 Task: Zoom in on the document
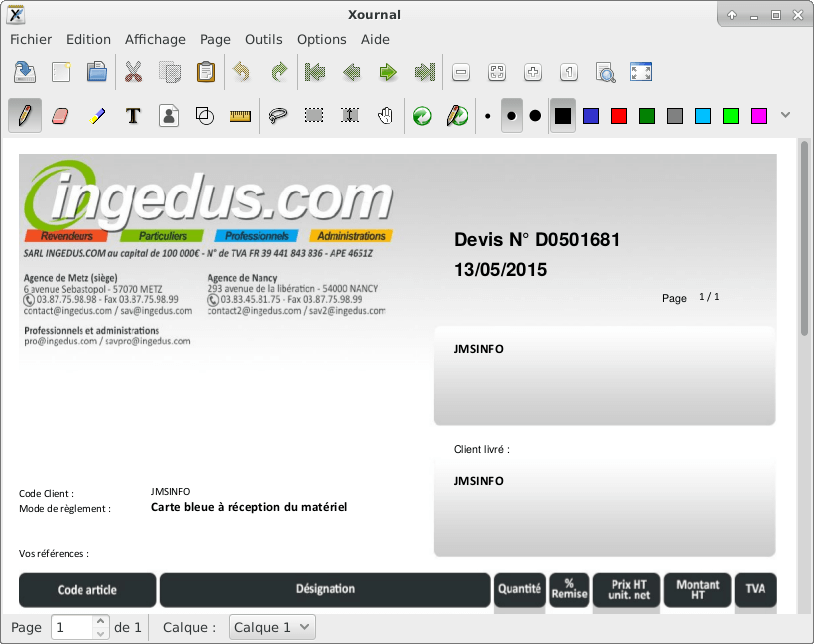coord(533,72)
